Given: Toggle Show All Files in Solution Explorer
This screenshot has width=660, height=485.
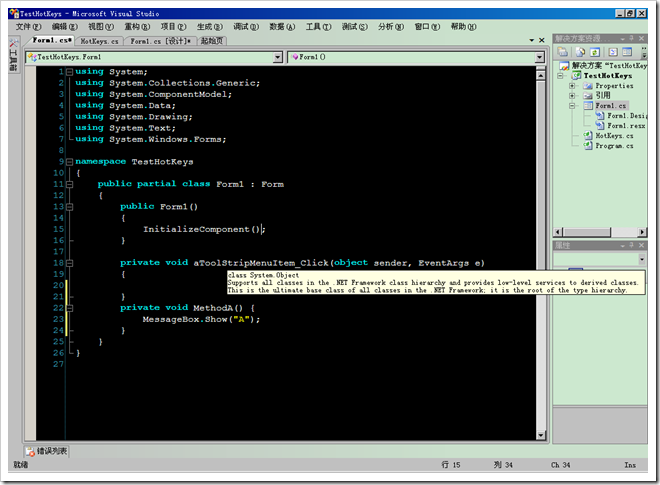Looking at the screenshot, I should (x=580, y=52).
